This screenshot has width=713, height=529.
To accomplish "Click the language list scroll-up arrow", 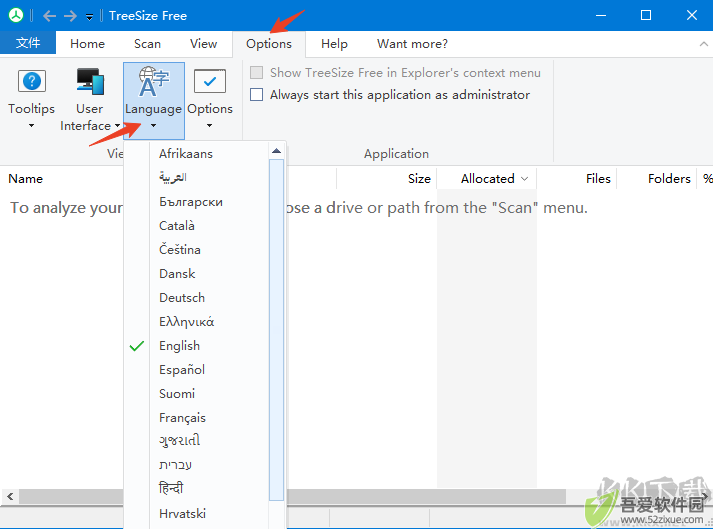I will [276, 151].
